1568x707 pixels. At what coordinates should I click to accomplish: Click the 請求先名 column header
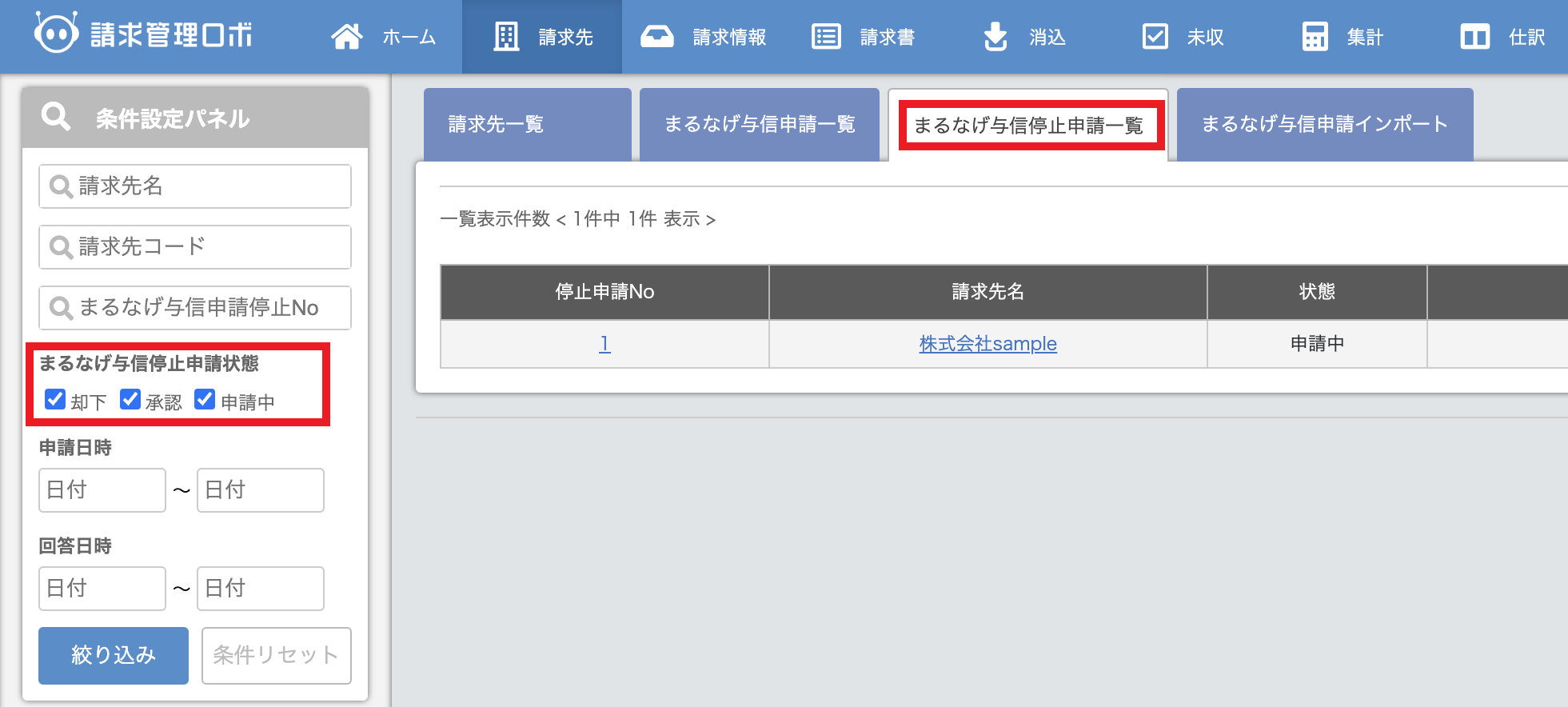[988, 292]
